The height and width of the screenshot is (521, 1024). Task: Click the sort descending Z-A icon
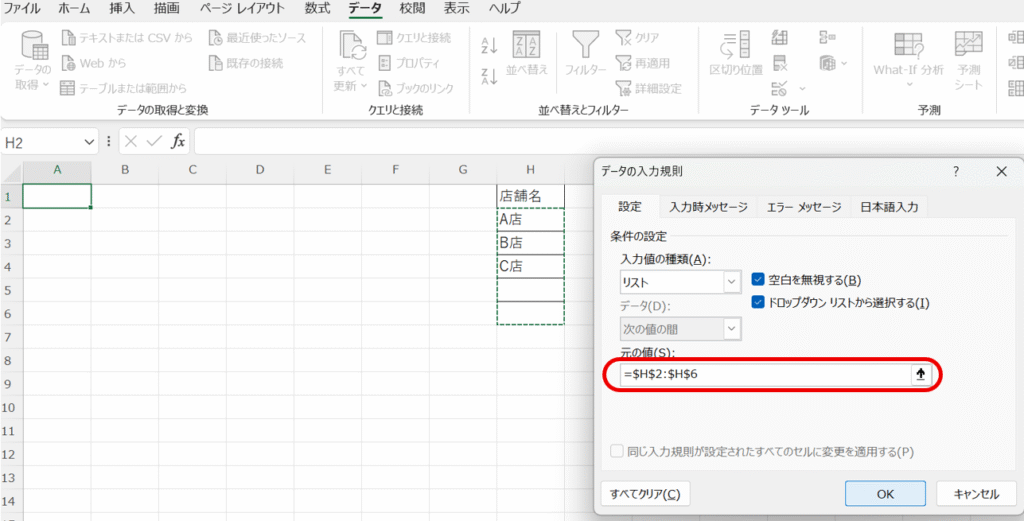(x=489, y=76)
